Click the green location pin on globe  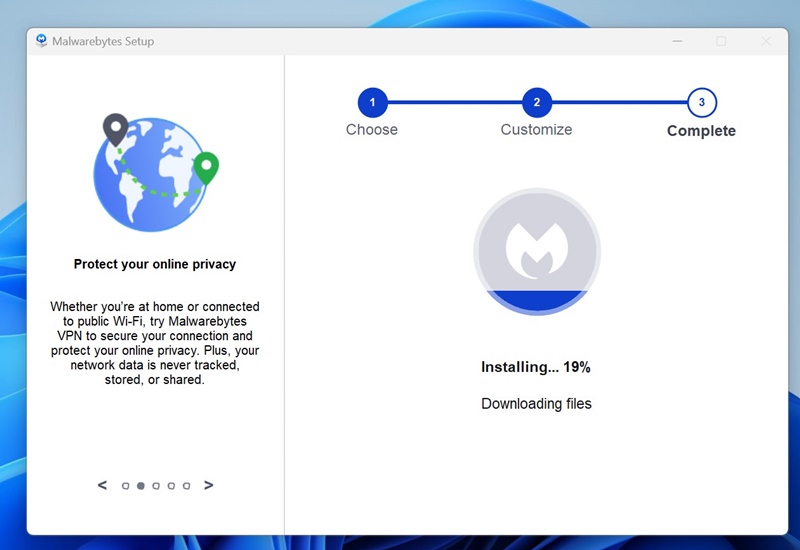[206, 167]
